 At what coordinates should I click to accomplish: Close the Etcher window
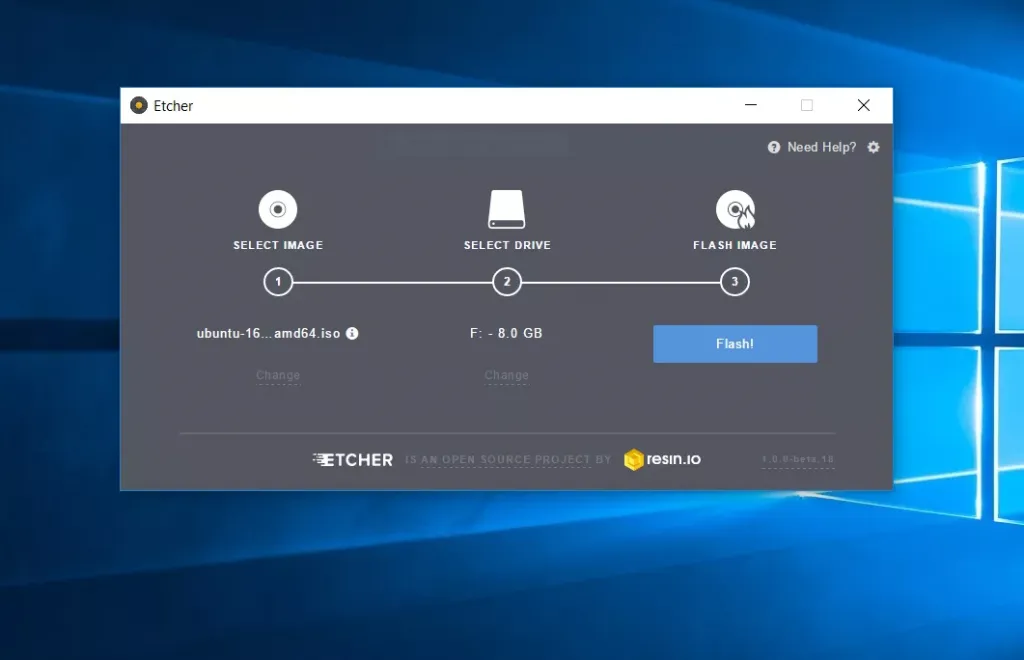(x=863, y=105)
